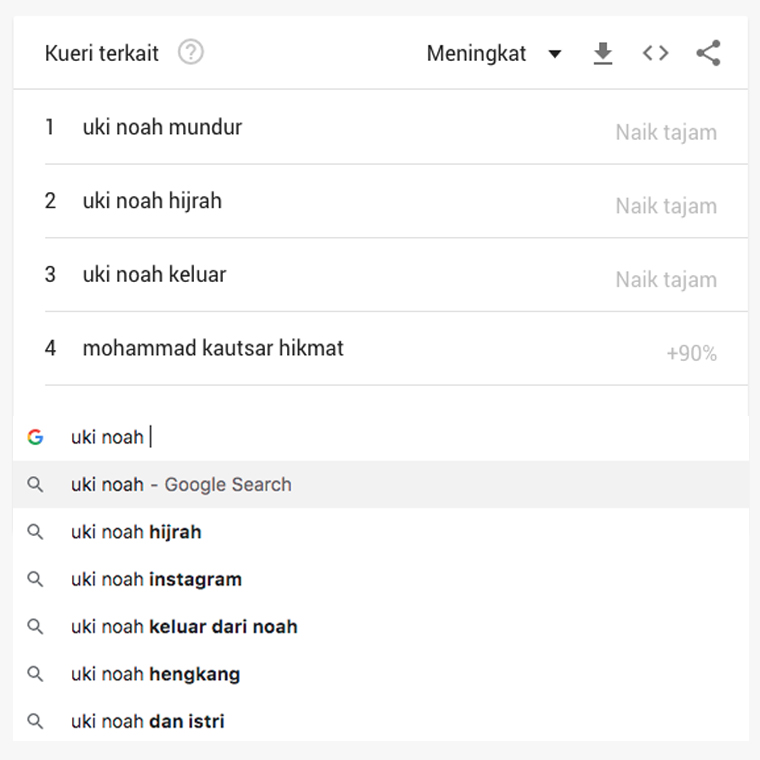Viewport: 760px width, 760px height.
Task: Click the Google logo icon
Action: pyautogui.click(x=35, y=437)
